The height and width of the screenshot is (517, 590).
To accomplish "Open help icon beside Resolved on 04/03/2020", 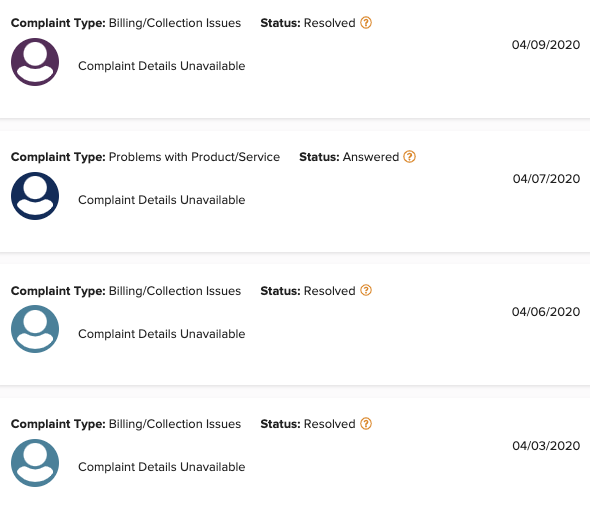I will point(366,424).
